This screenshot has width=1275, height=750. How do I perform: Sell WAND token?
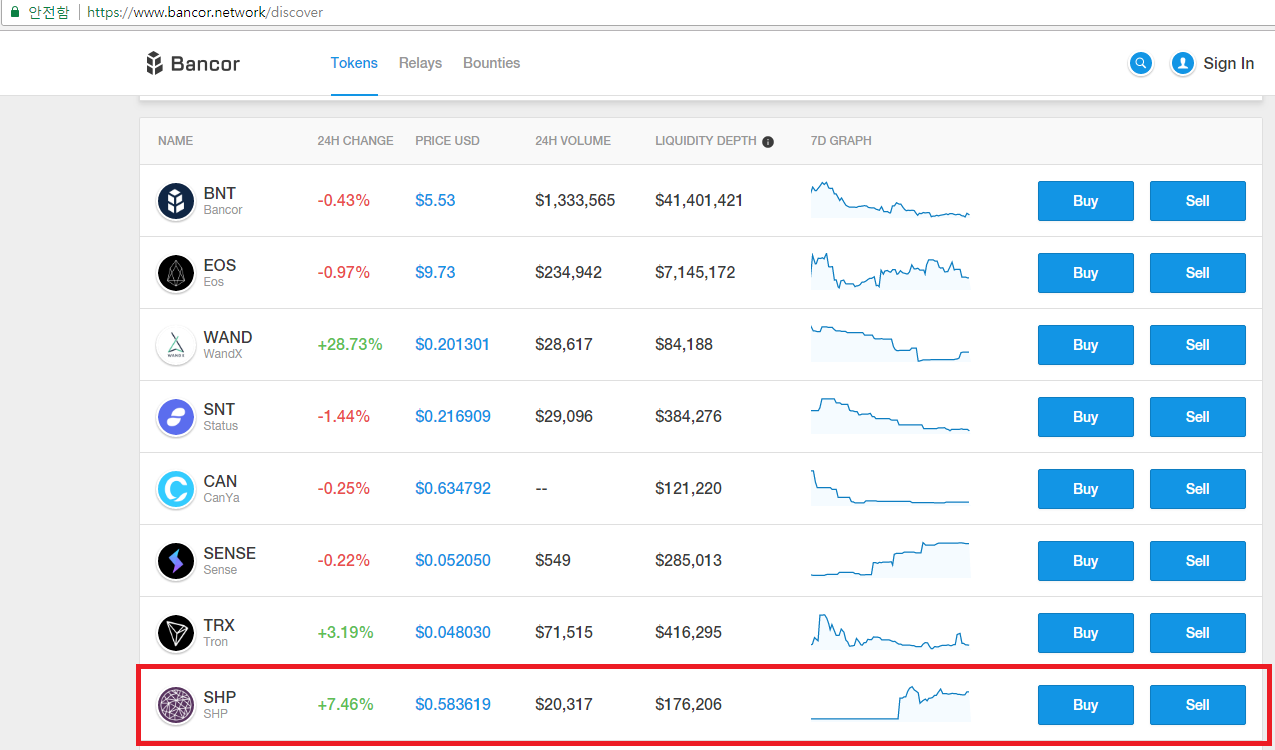[x=1198, y=345]
